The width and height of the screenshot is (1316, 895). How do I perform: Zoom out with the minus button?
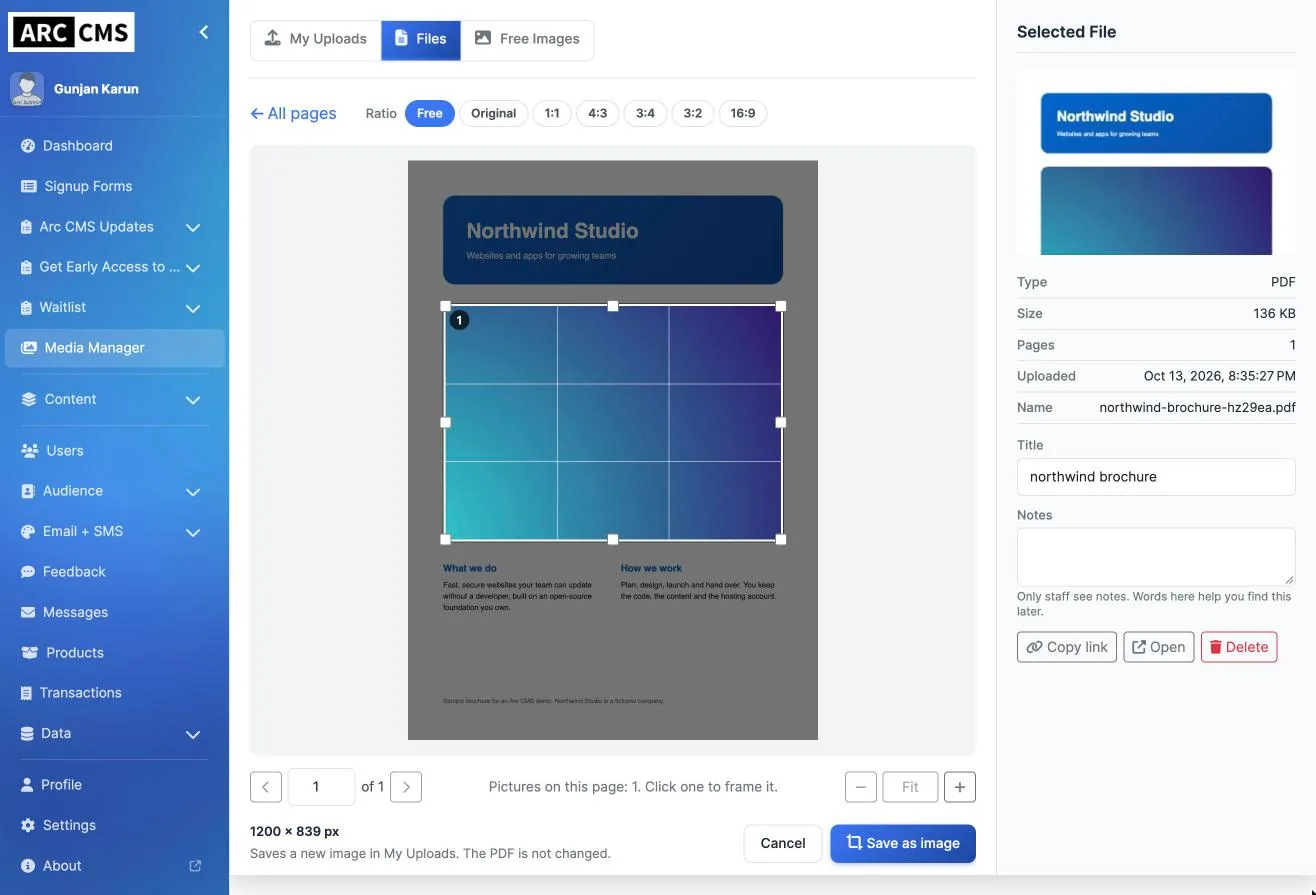coord(861,787)
